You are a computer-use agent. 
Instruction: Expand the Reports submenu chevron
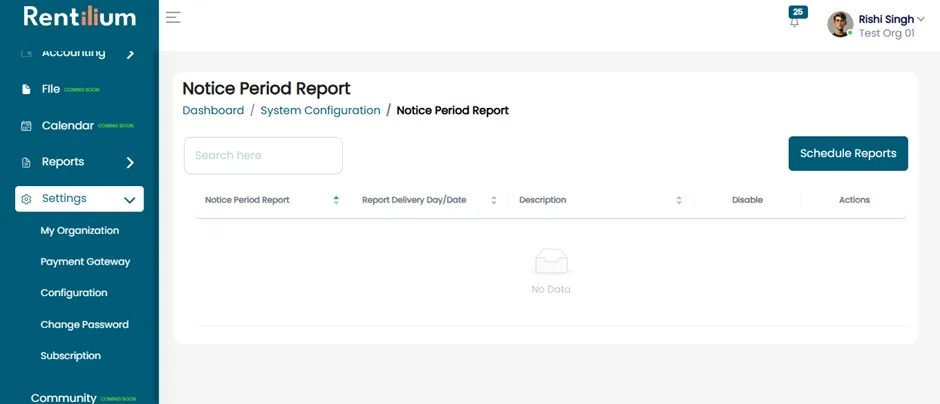click(130, 162)
